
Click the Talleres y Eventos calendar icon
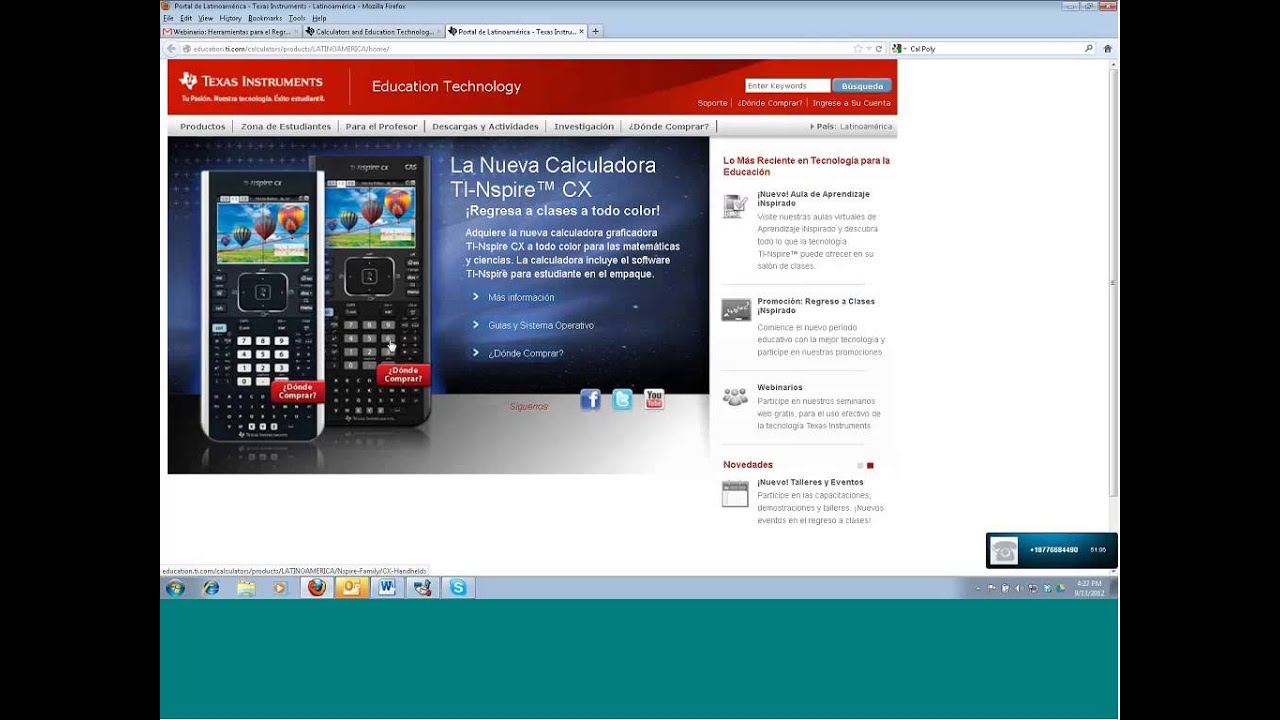(x=735, y=494)
